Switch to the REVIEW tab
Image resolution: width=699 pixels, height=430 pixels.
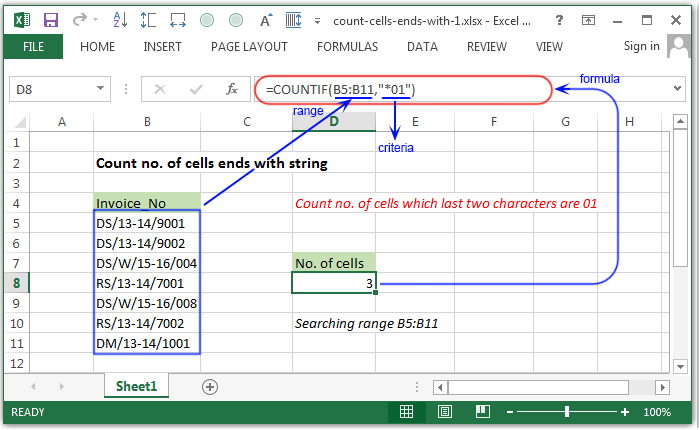487,46
